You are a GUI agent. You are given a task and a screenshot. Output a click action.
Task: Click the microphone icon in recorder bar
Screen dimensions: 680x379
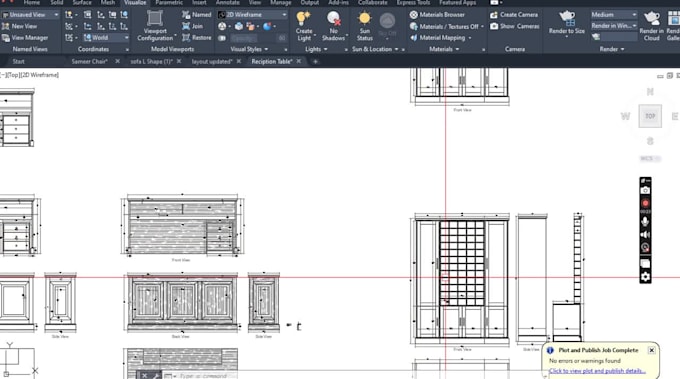pyautogui.click(x=645, y=222)
